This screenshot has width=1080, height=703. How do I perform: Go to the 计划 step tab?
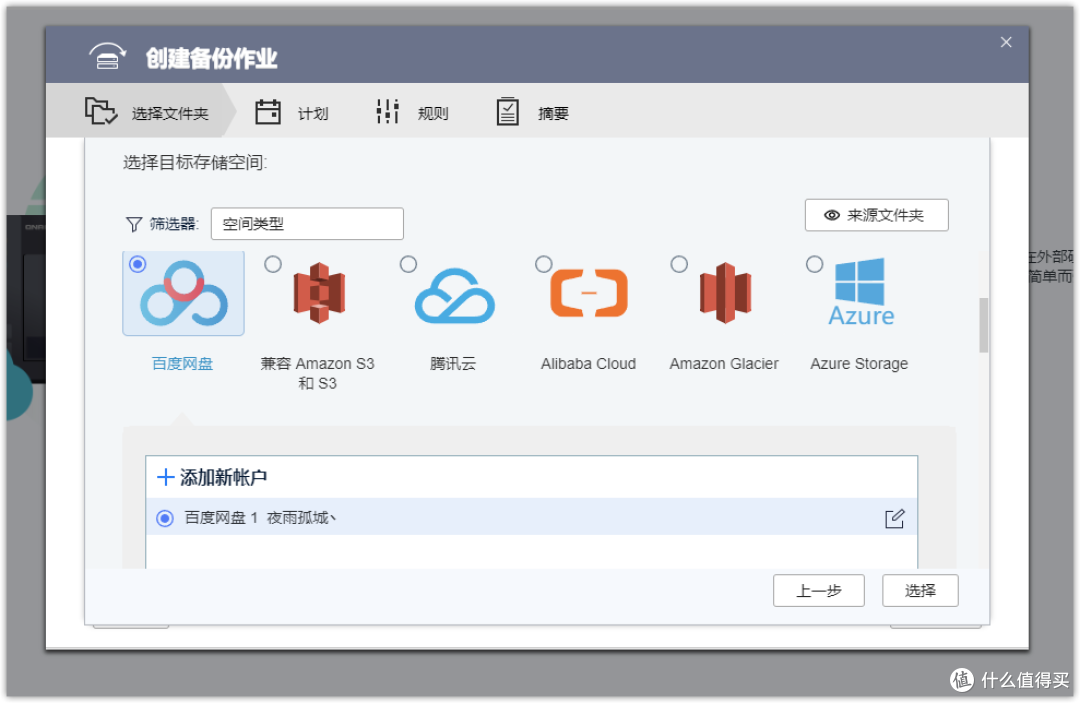pos(292,112)
